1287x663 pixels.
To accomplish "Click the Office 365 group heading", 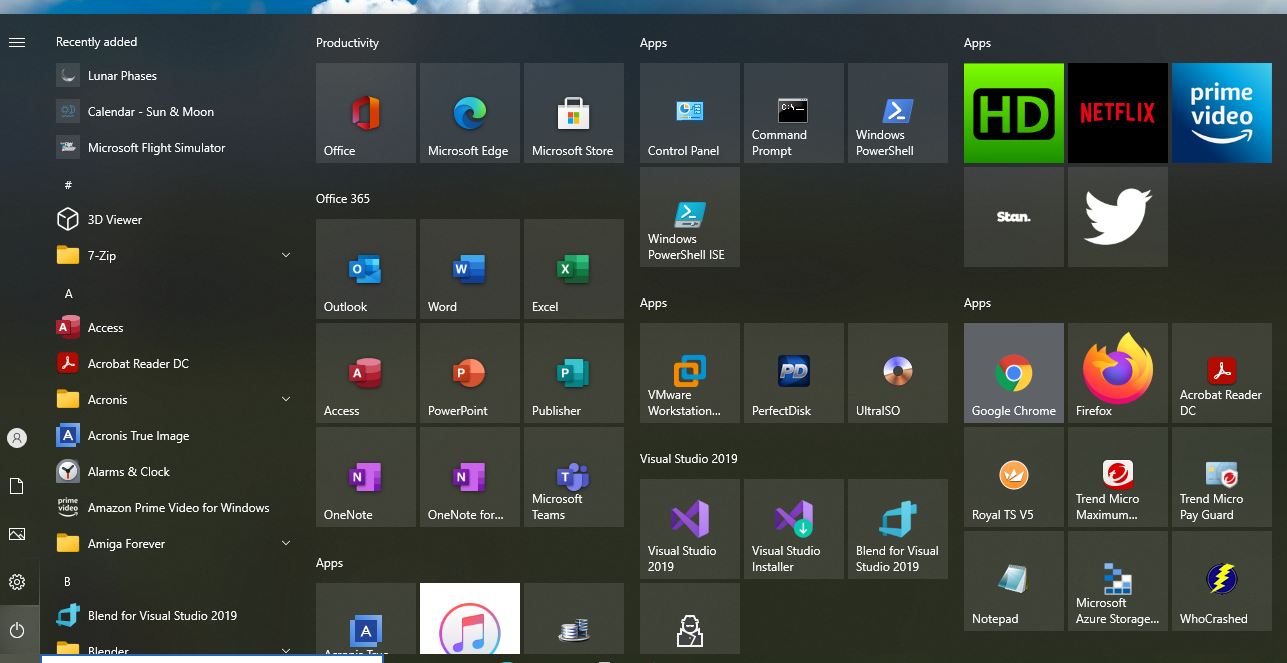I will (x=343, y=199).
